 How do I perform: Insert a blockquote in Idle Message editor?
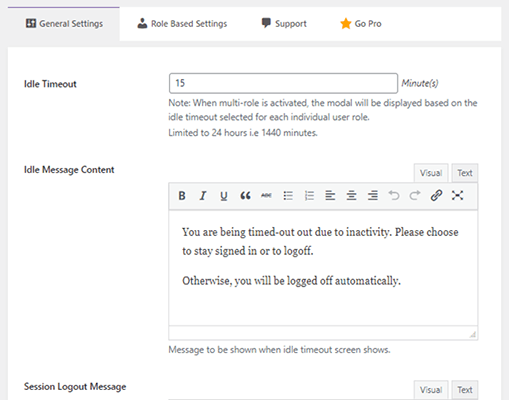[245, 196]
